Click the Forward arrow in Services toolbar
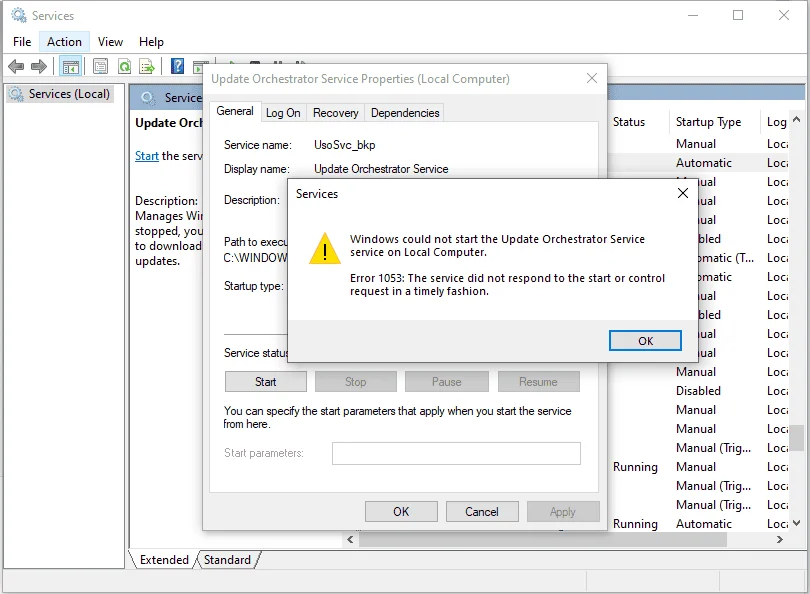The image size is (810, 594). point(39,66)
